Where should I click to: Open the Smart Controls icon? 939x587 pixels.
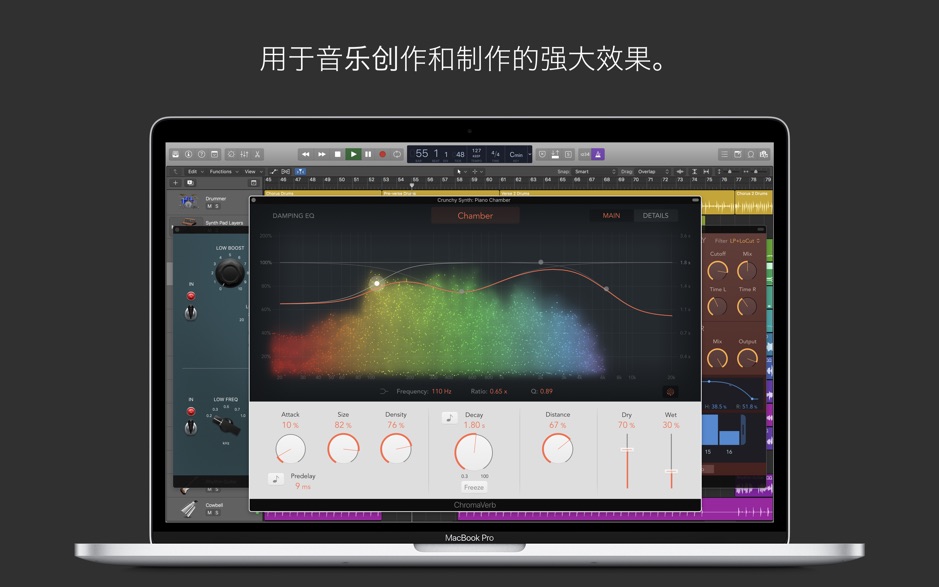230,155
